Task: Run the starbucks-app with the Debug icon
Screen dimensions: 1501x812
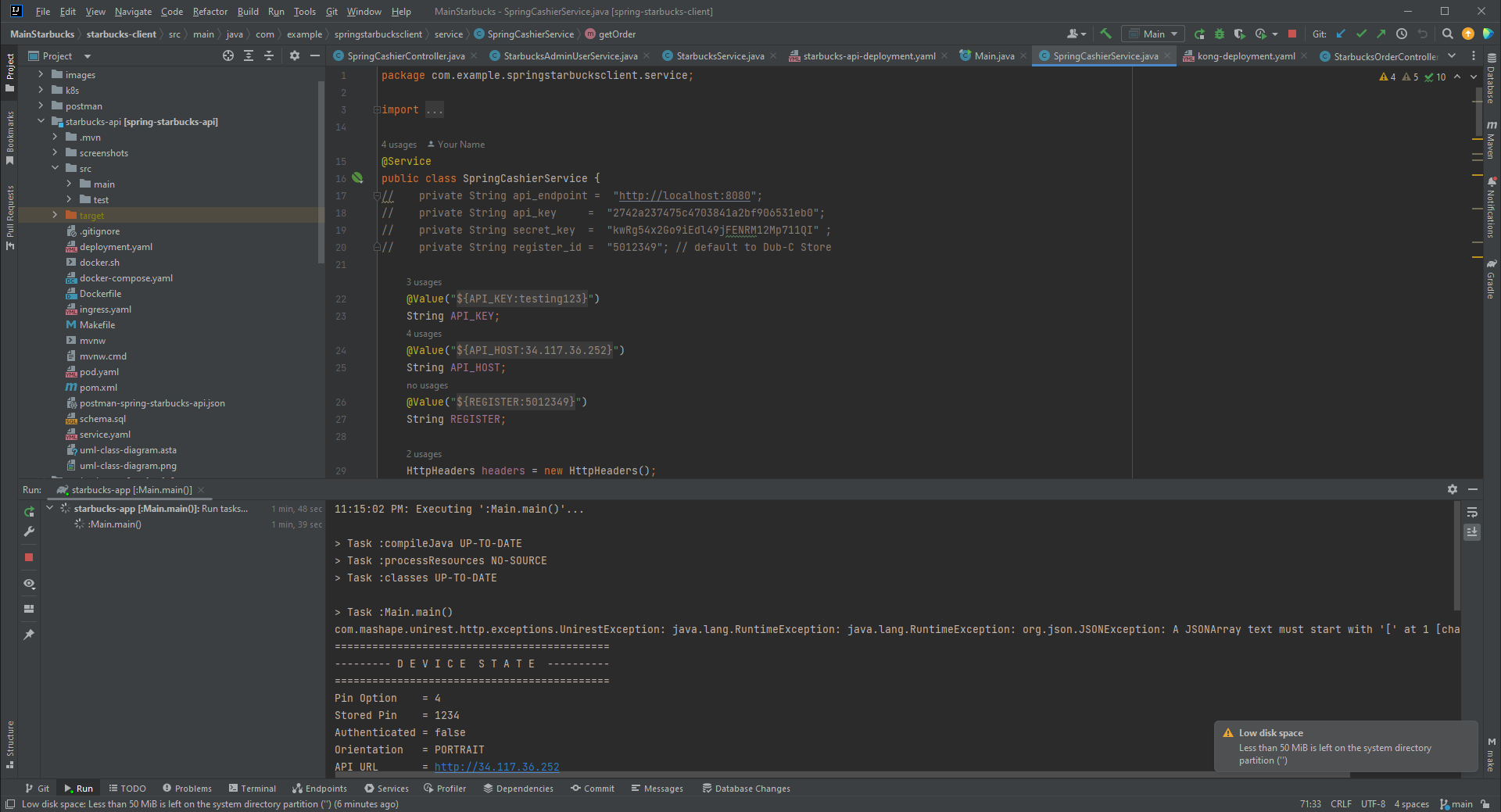Action: coord(1219,34)
